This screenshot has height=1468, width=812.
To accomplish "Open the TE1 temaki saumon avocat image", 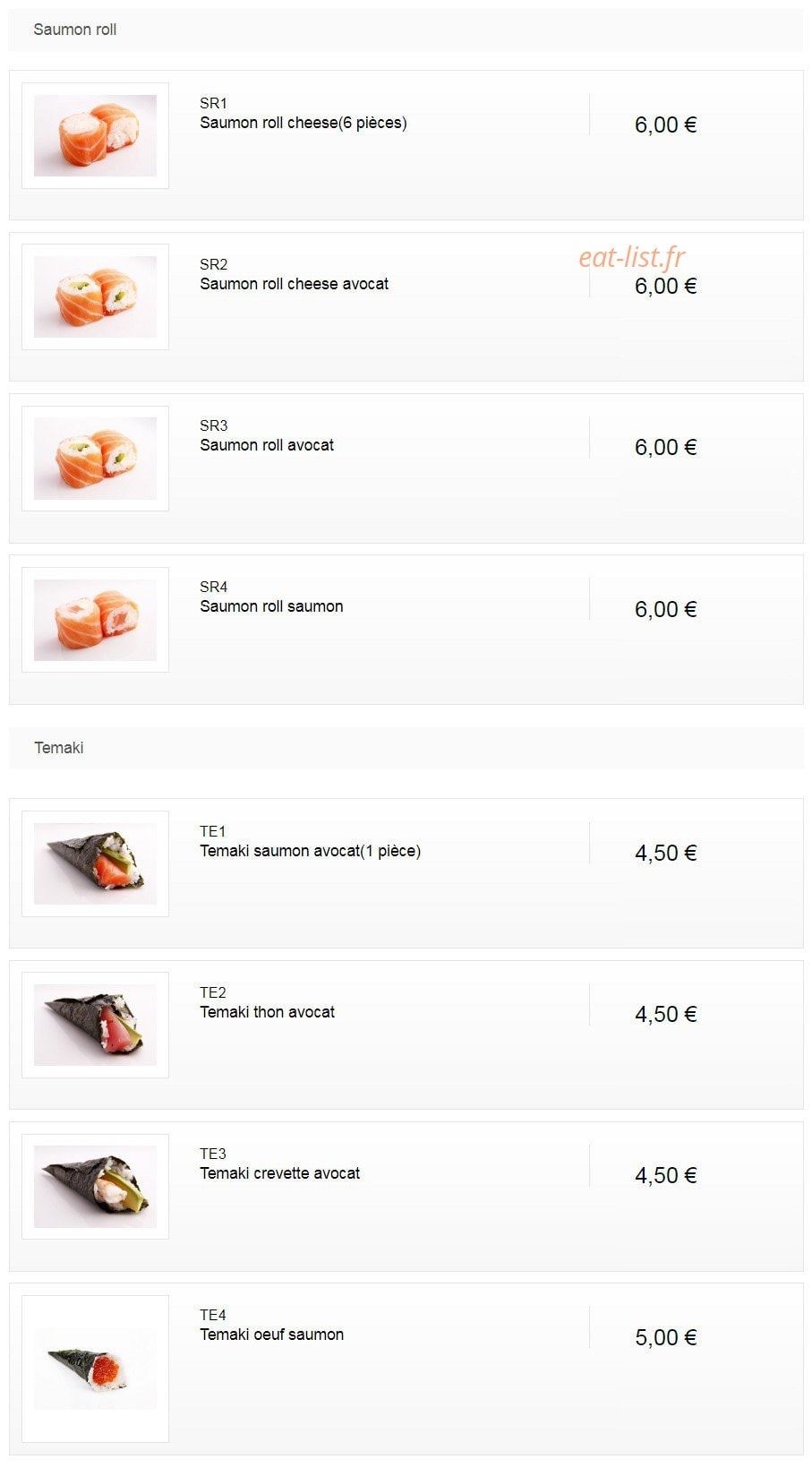I will coord(95,863).
